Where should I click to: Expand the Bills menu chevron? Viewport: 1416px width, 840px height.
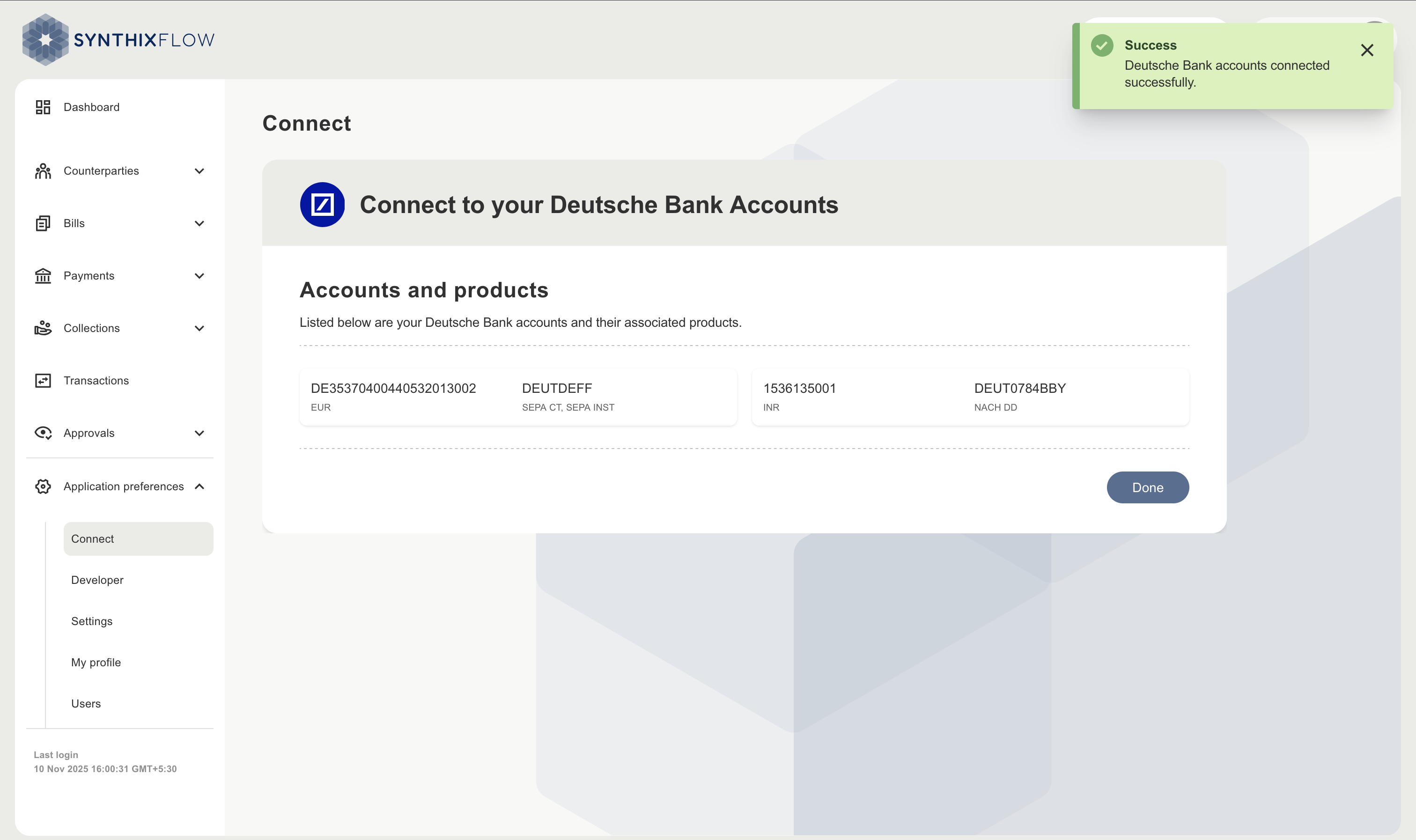tap(199, 223)
